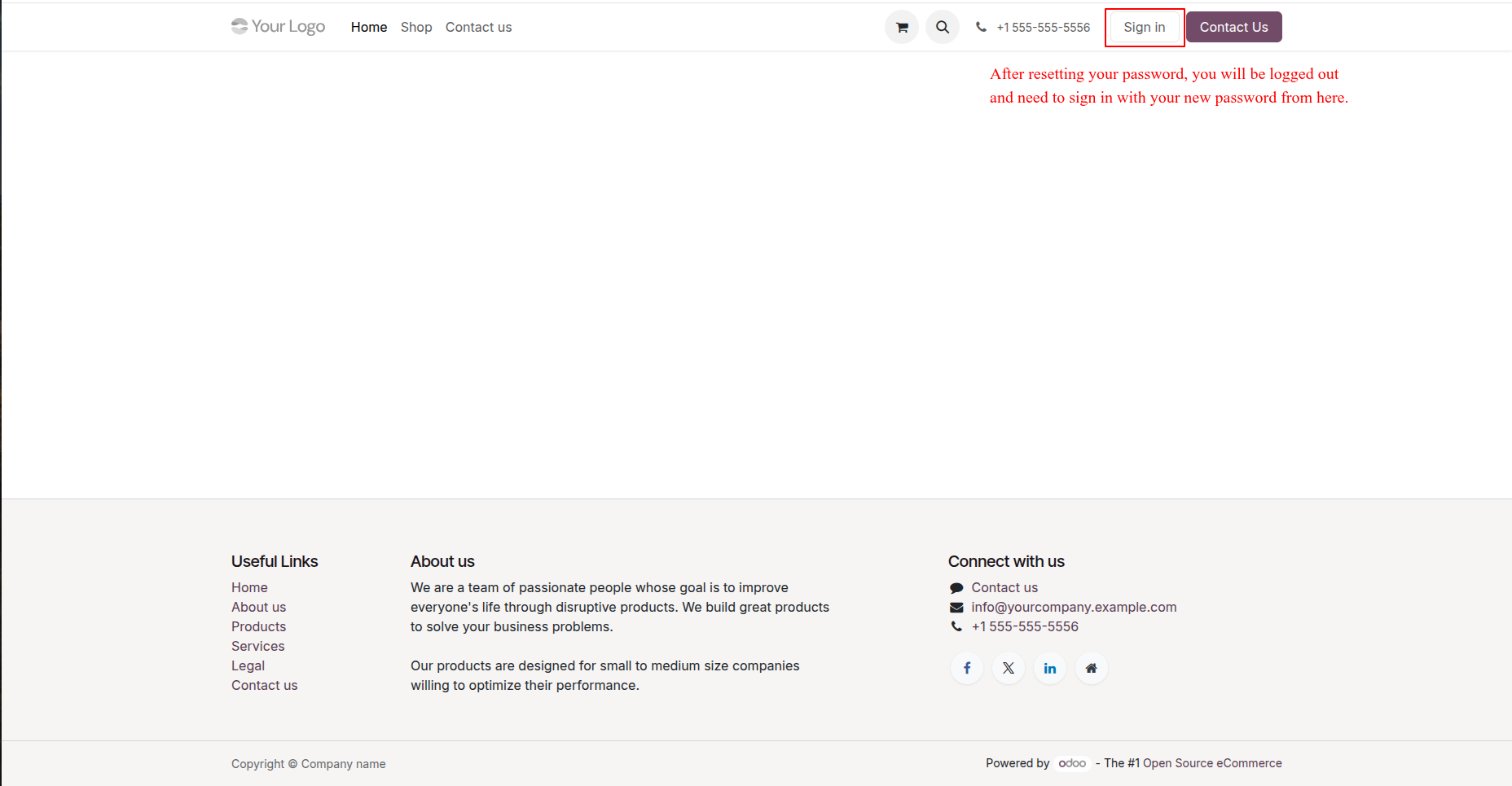Image resolution: width=1512 pixels, height=786 pixels.
Task: Click the Your Logo image
Action: (x=278, y=27)
